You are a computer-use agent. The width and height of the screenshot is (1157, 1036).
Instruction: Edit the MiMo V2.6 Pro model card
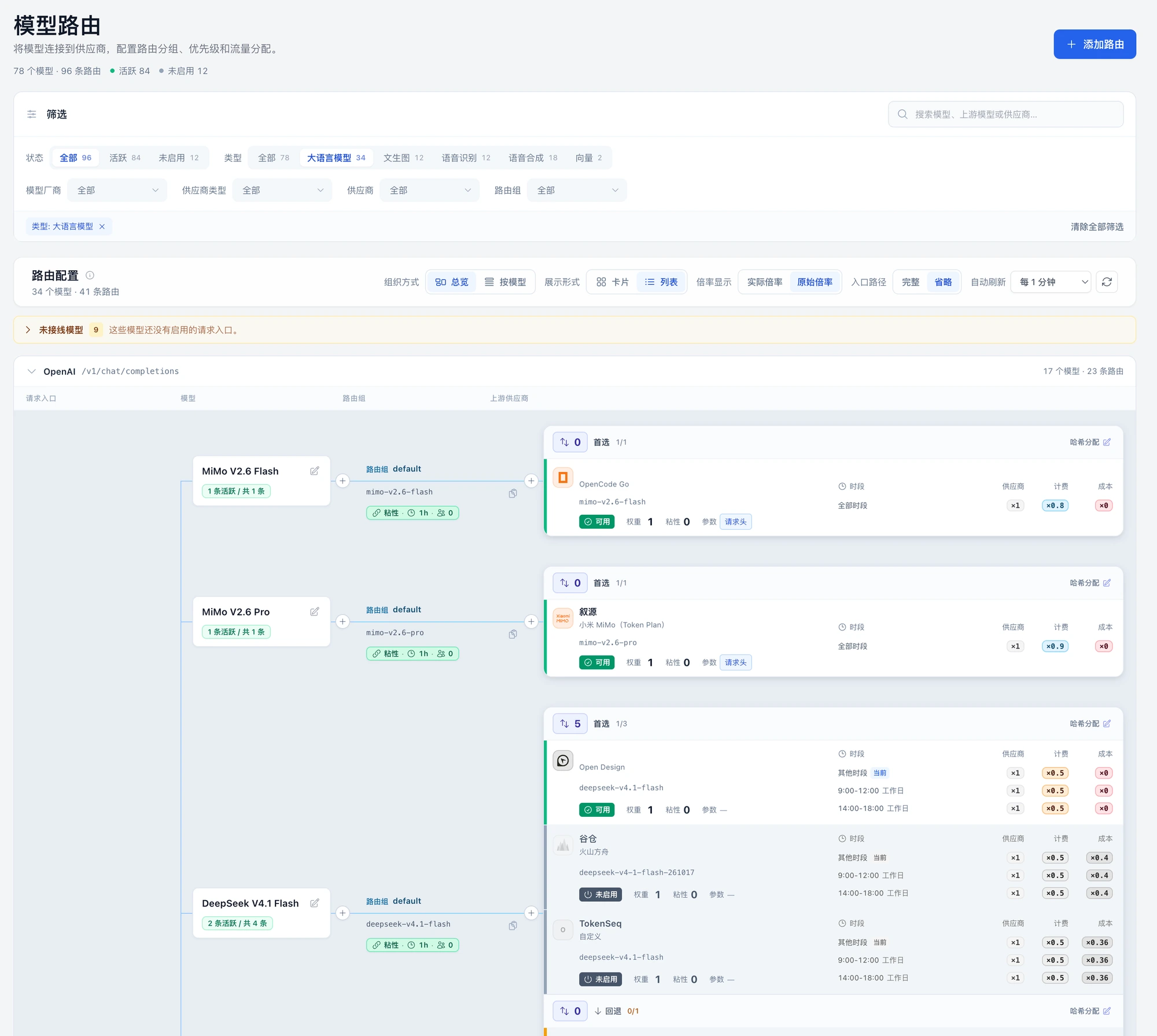(x=315, y=611)
